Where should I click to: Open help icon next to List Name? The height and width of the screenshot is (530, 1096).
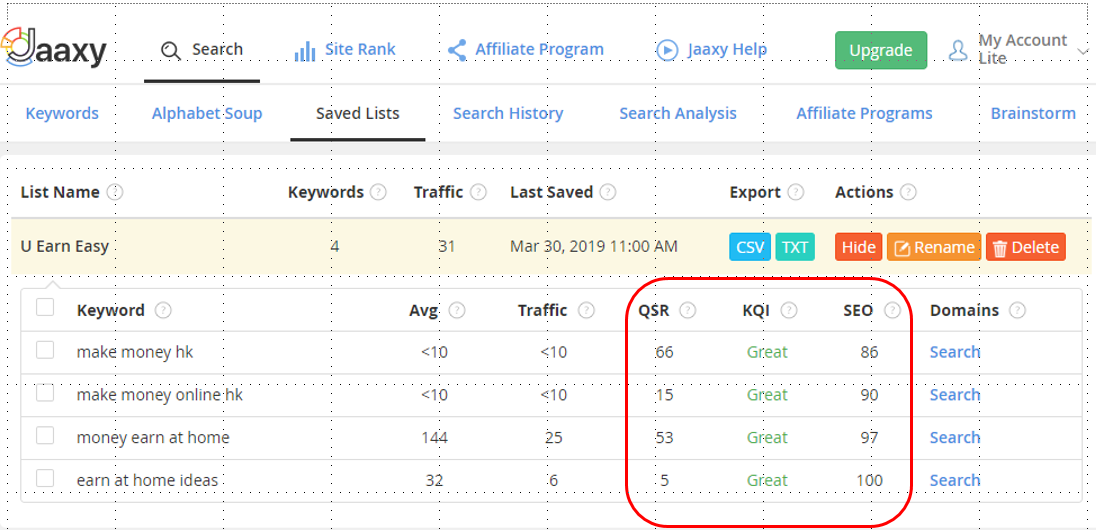tap(115, 192)
